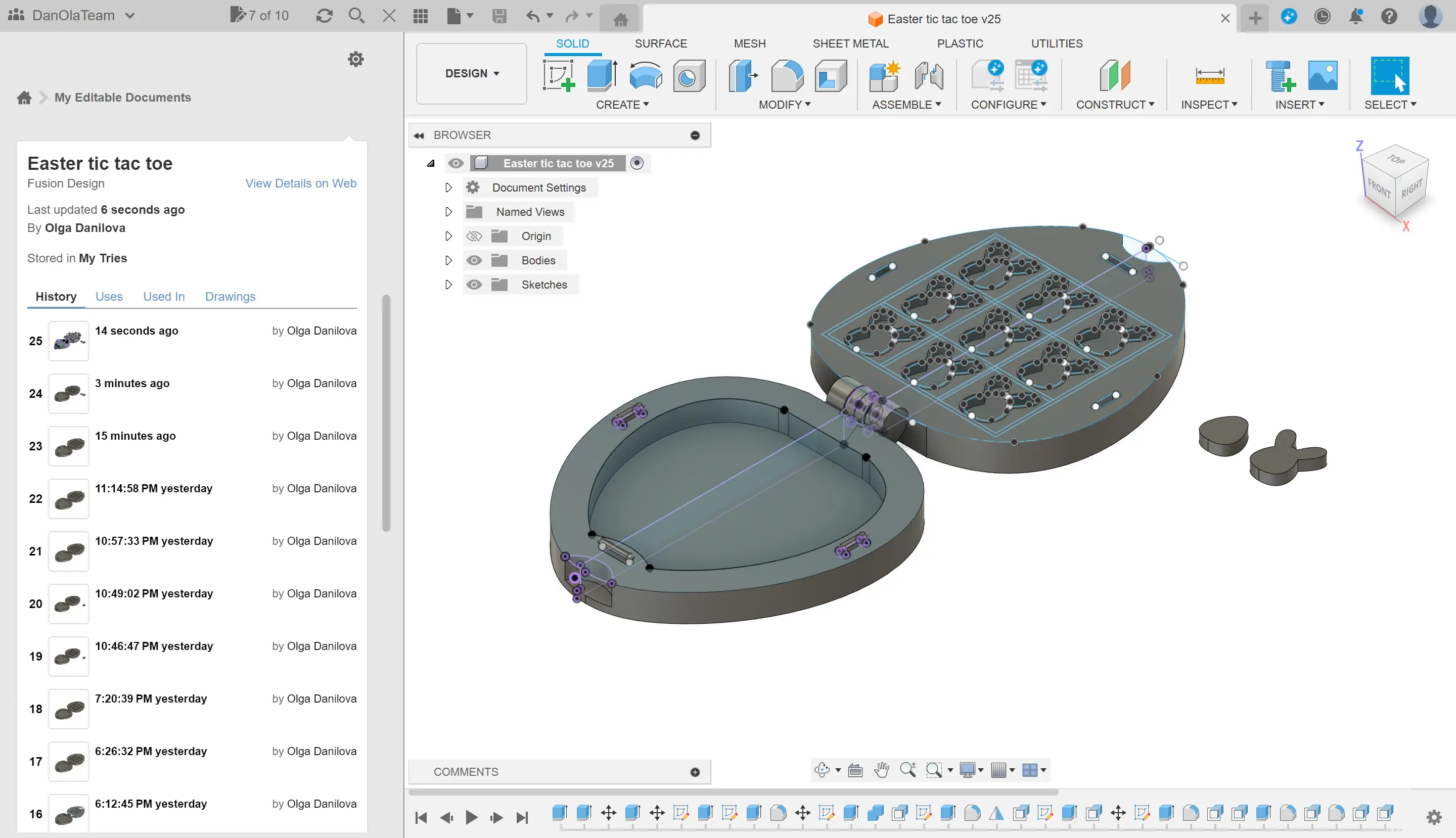Show the hidden Origin folder
The image size is (1456, 838).
click(473, 237)
